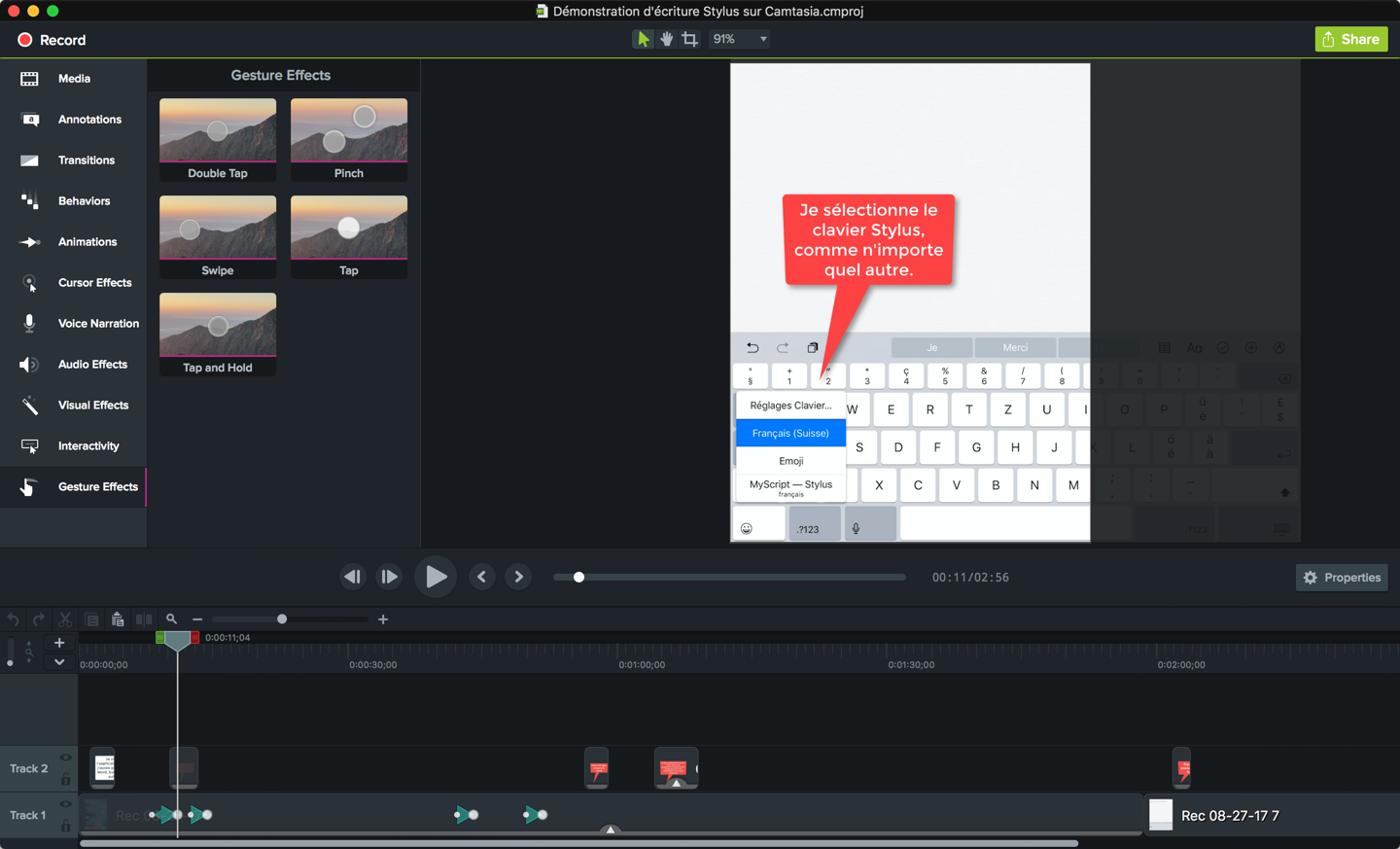Select the Rec 08-27-17 7 clip
Viewport: 1400px width, 849px height.
1273,815
